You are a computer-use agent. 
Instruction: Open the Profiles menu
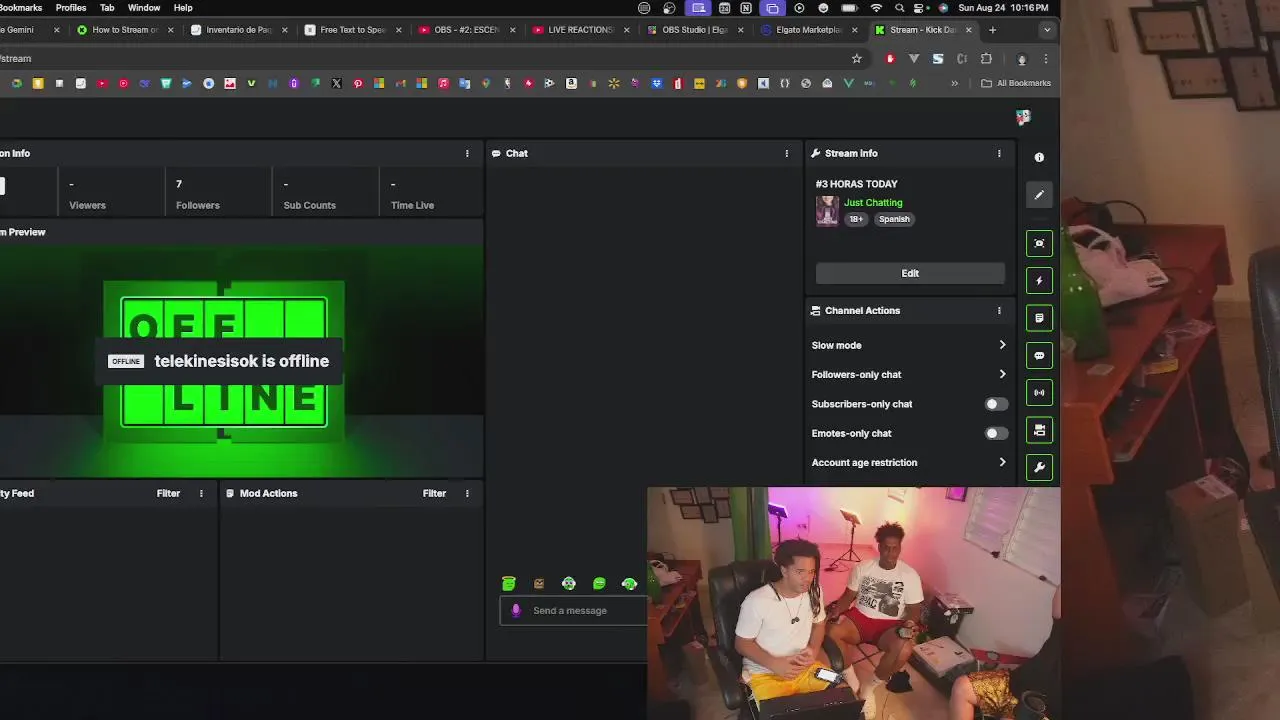point(70,8)
